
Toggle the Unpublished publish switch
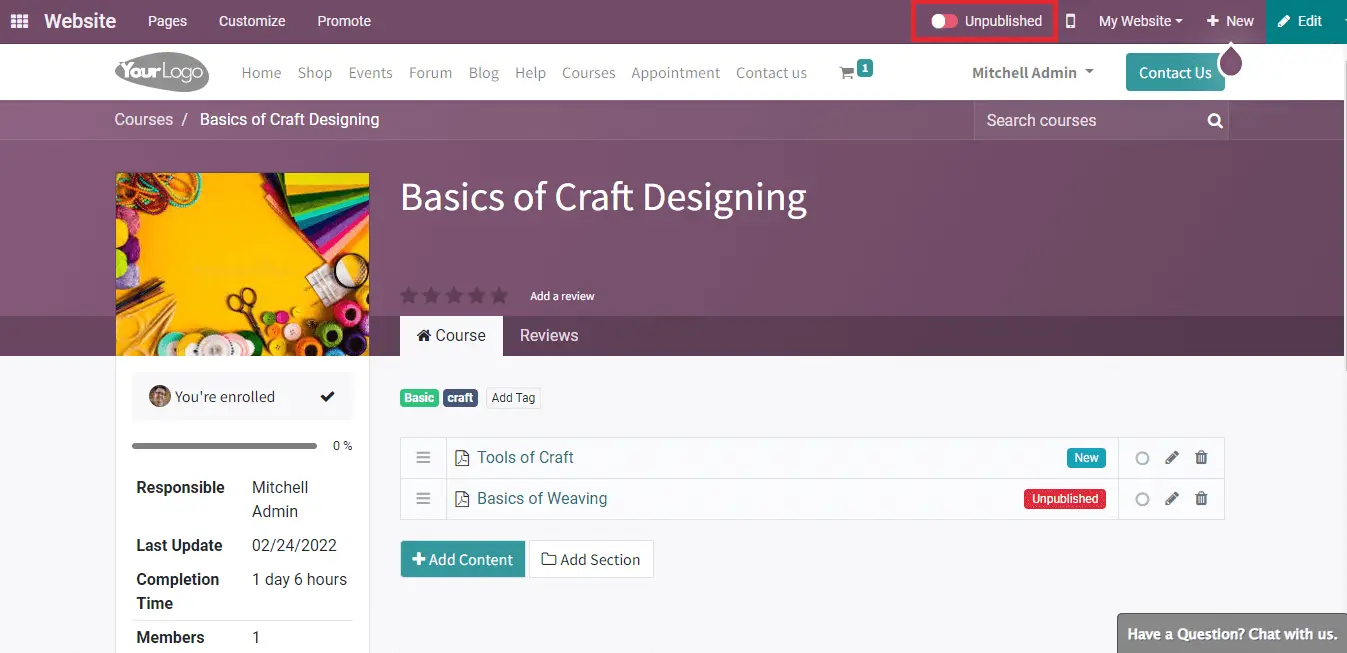click(944, 21)
